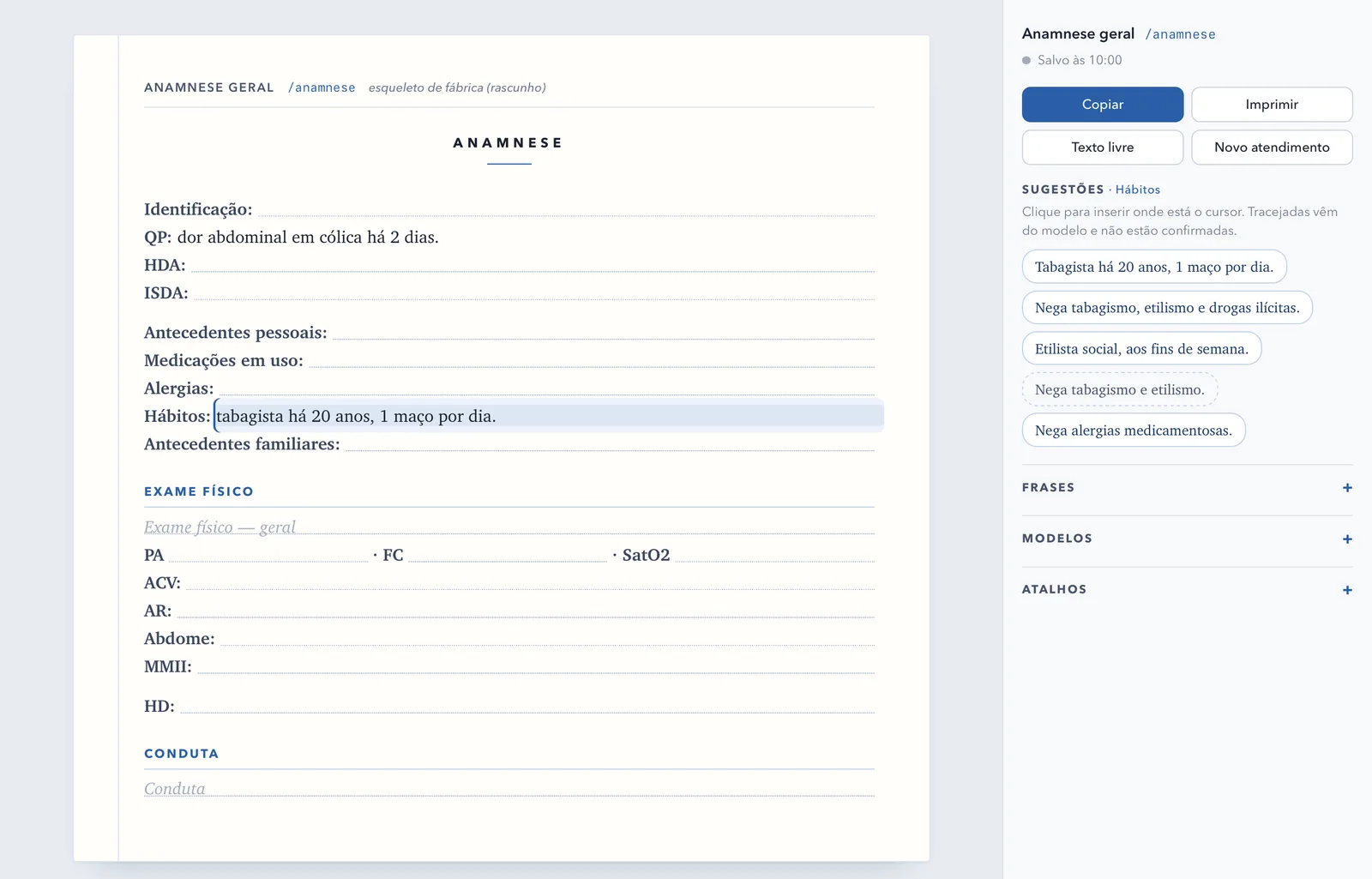Click the Copiar button
This screenshot has height=879, width=1372.
(x=1103, y=105)
